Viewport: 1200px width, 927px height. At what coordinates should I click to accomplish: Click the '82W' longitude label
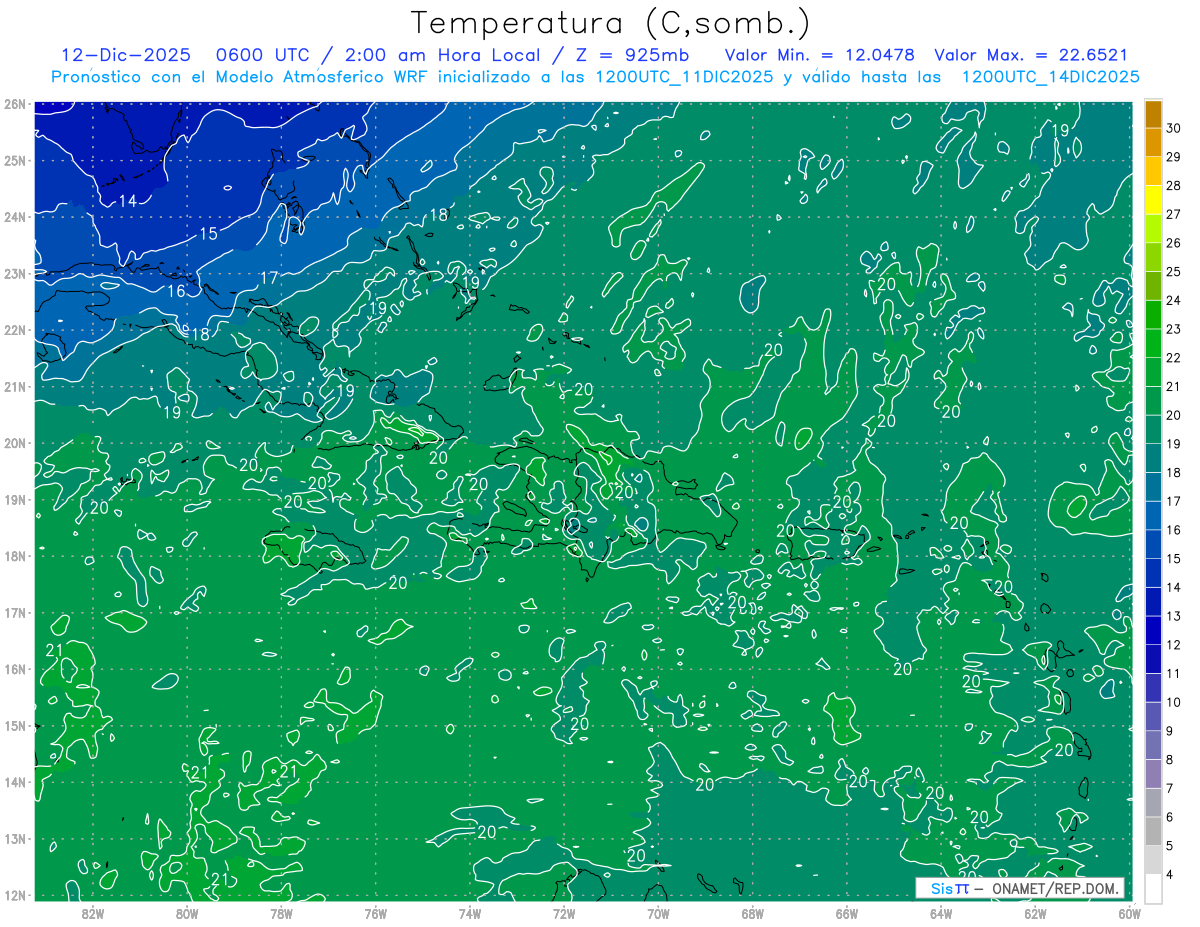click(93, 913)
